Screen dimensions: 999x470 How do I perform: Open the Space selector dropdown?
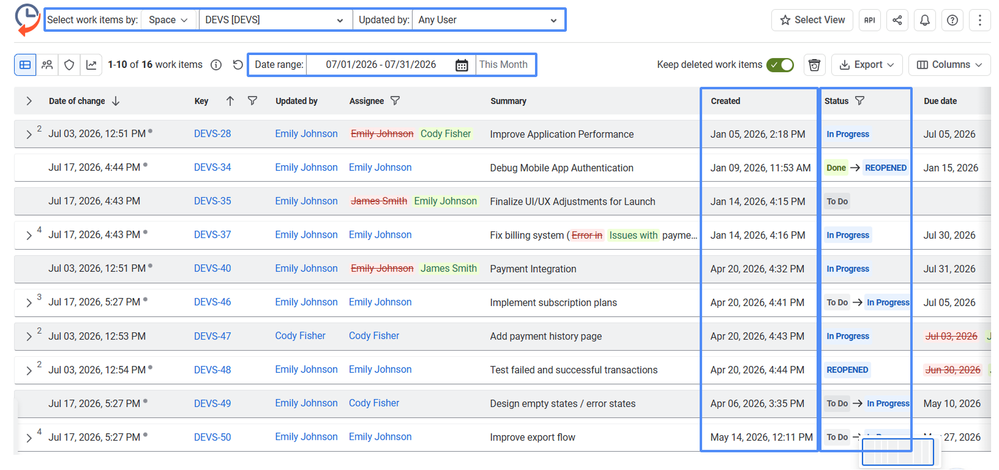(x=169, y=20)
